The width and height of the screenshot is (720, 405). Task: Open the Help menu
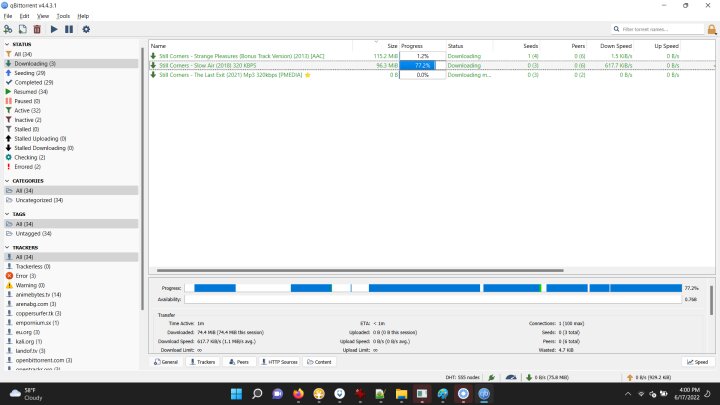click(83, 16)
